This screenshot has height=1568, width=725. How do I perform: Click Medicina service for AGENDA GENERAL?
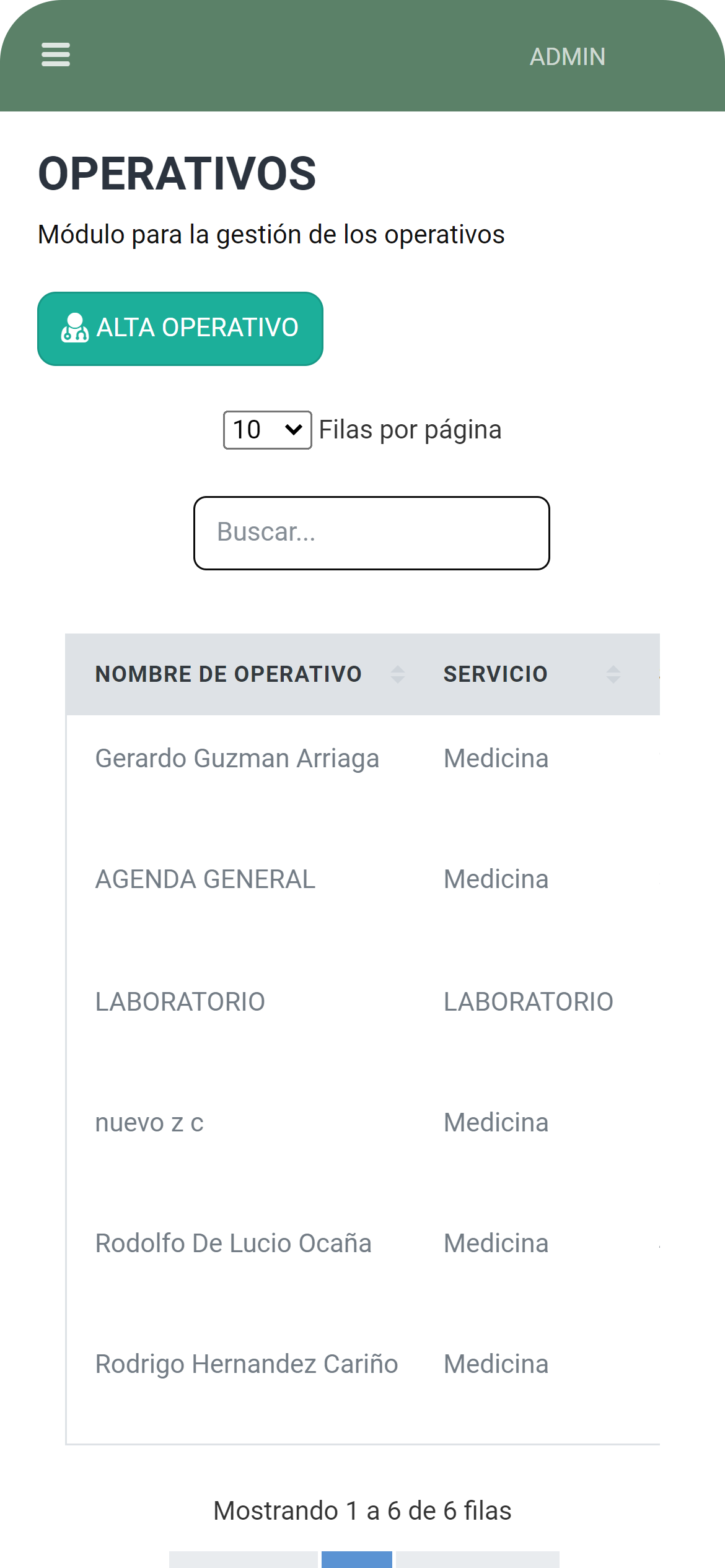point(496,879)
